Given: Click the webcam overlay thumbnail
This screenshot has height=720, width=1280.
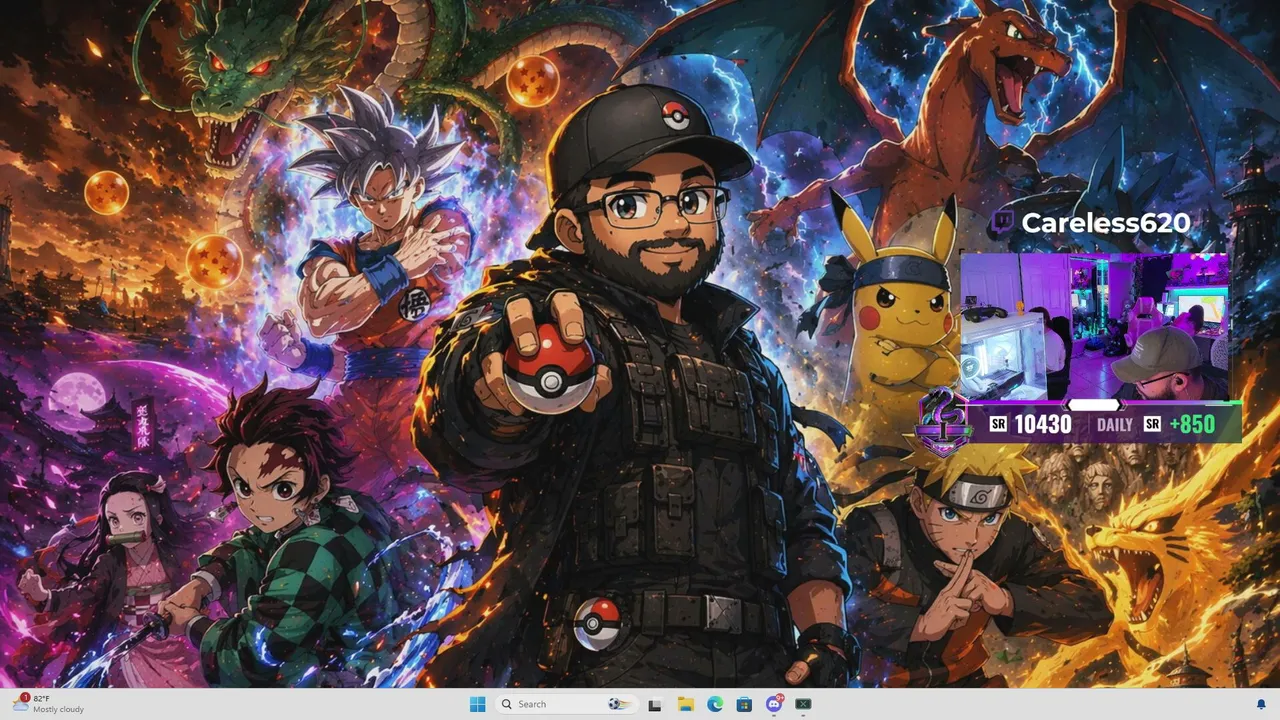Looking at the screenshot, I should pyautogui.click(x=1094, y=326).
